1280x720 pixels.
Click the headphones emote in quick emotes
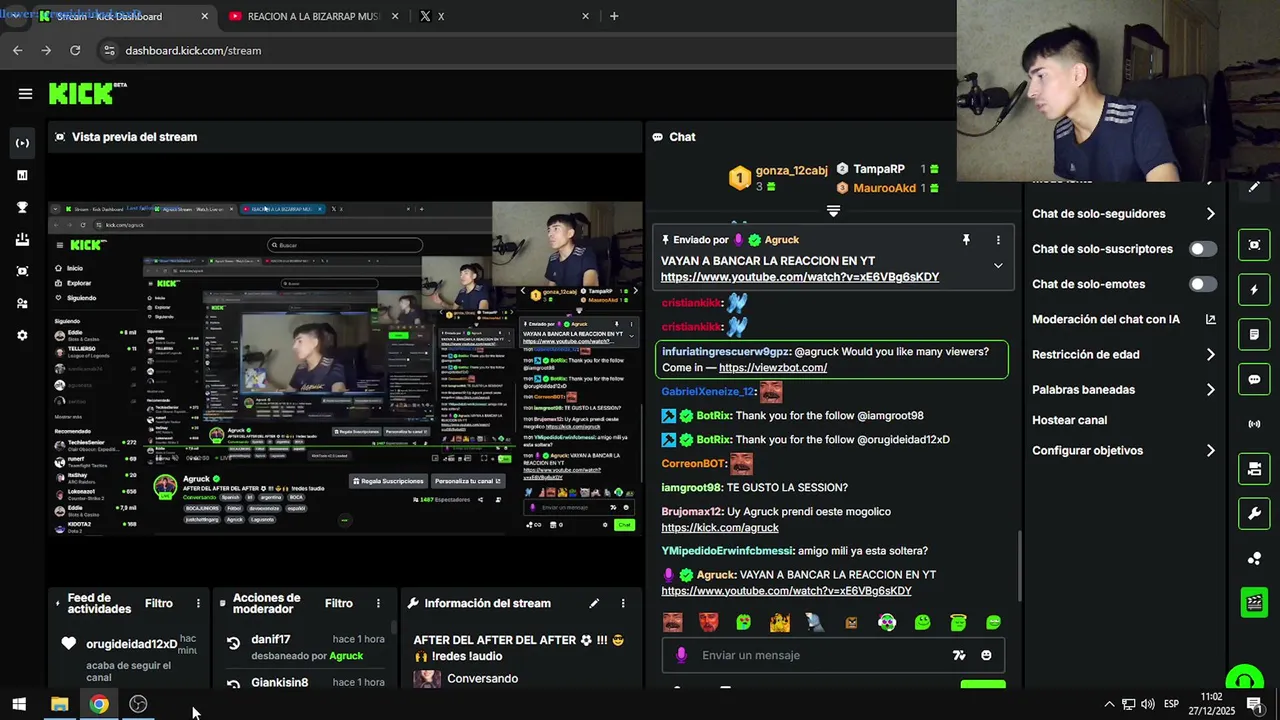(x=887, y=622)
